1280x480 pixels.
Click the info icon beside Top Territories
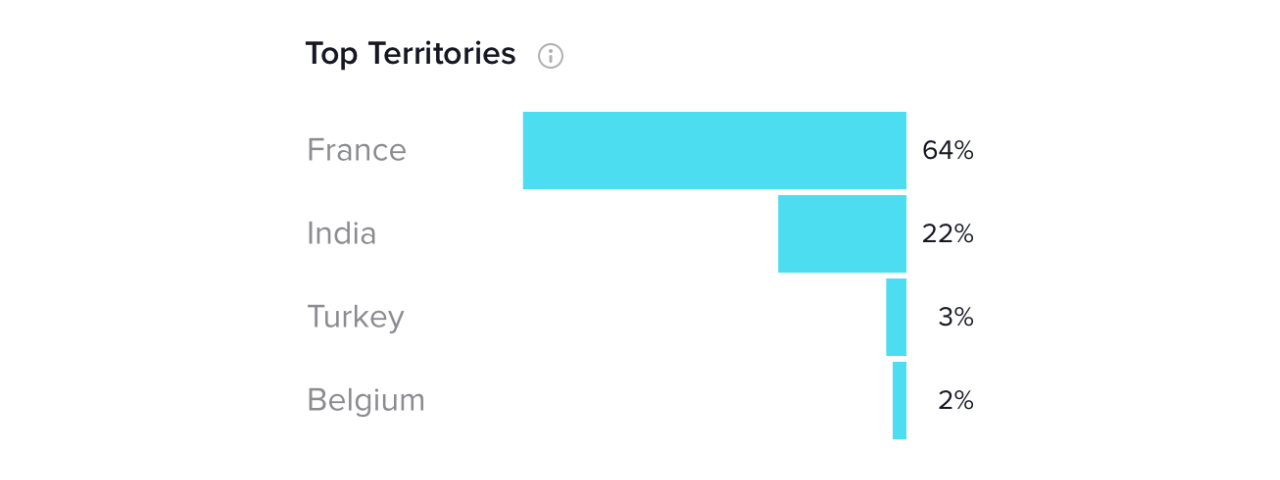pos(551,56)
